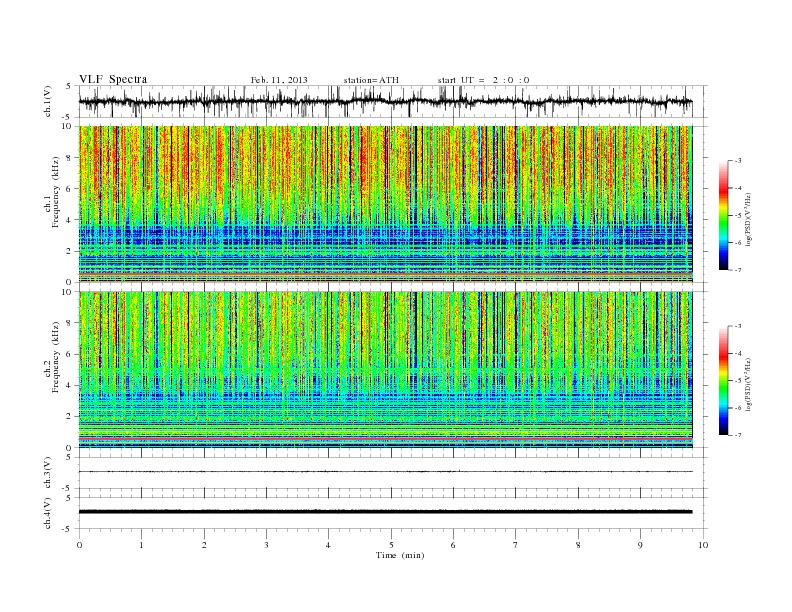Click the "-4" tick on ch.2 color bar
The height and width of the screenshot is (612, 792).
click(x=738, y=353)
